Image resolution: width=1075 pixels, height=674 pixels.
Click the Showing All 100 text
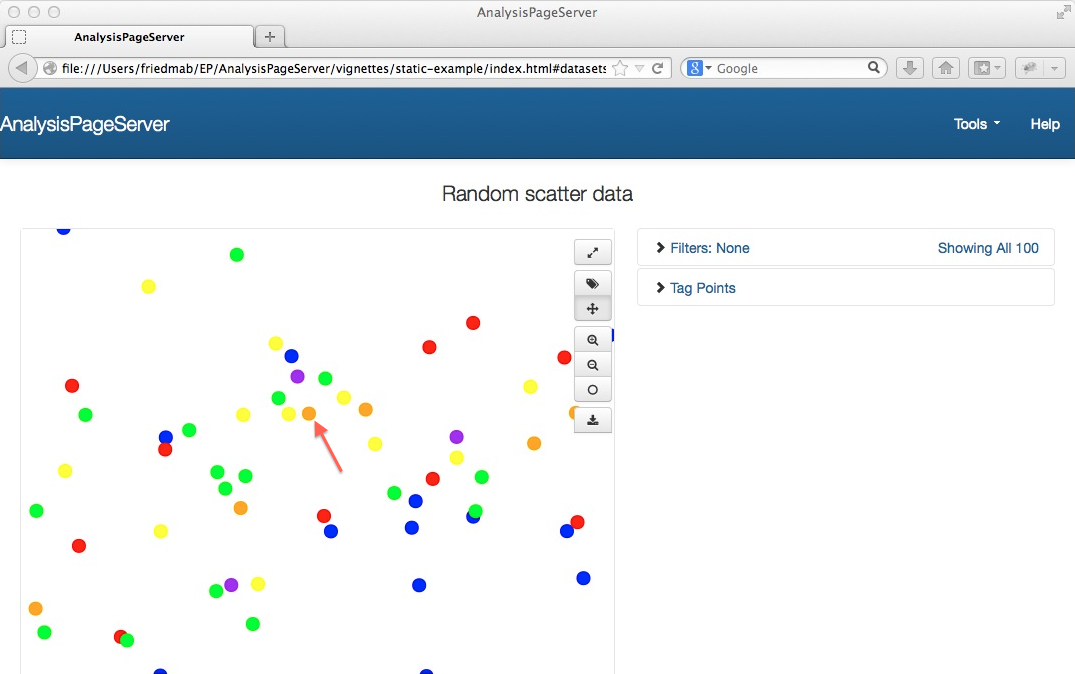pos(988,248)
